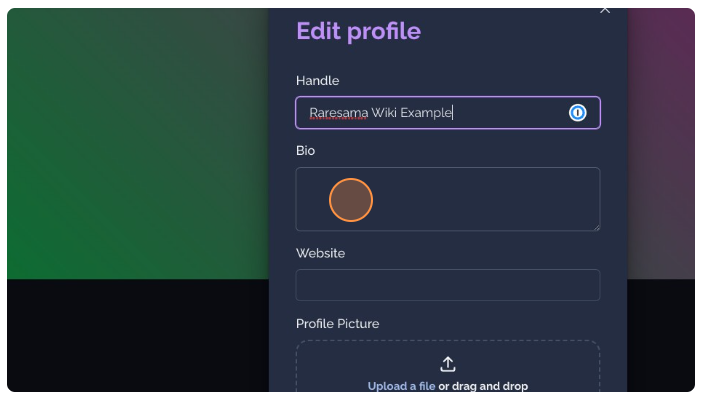Click the orange circle in Bio area
The image size is (705, 401).
pos(351,200)
